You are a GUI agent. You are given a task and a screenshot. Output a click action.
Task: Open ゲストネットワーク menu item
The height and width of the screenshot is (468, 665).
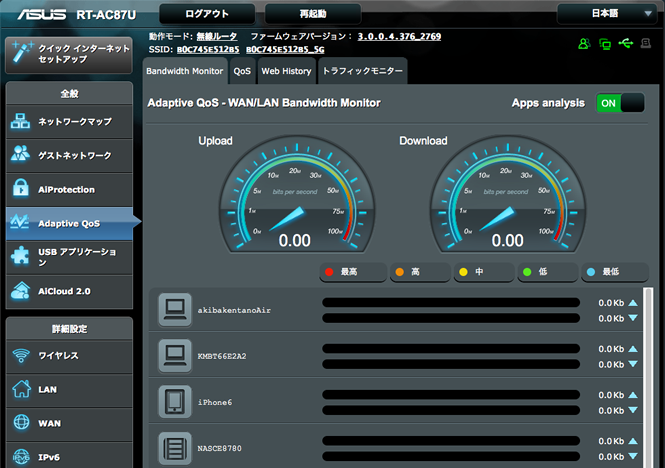click(69, 156)
